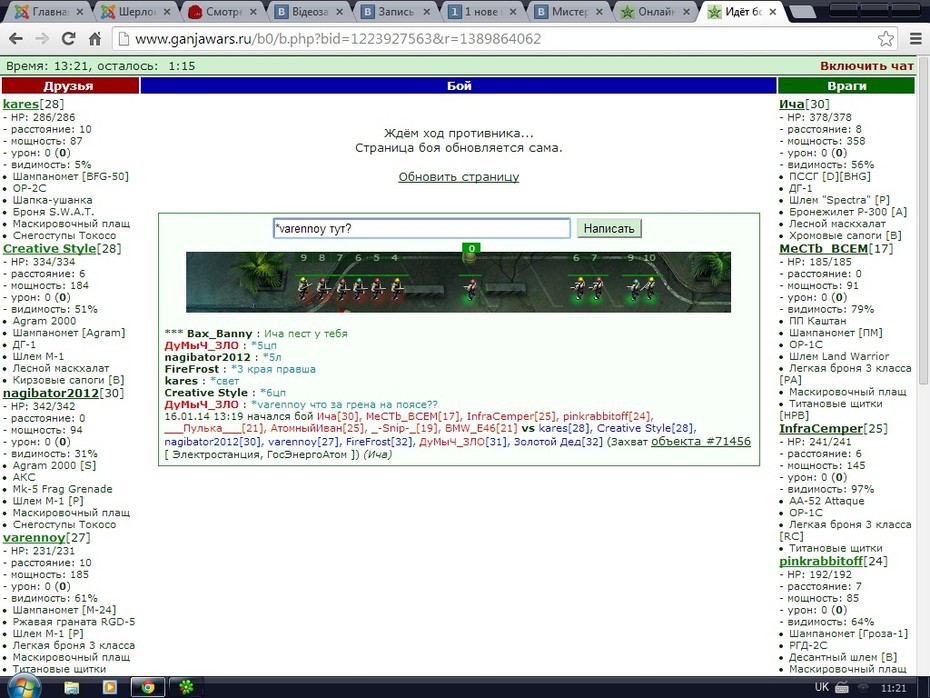
Task: Close the Шерлок tab
Action: tap(167, 11)
